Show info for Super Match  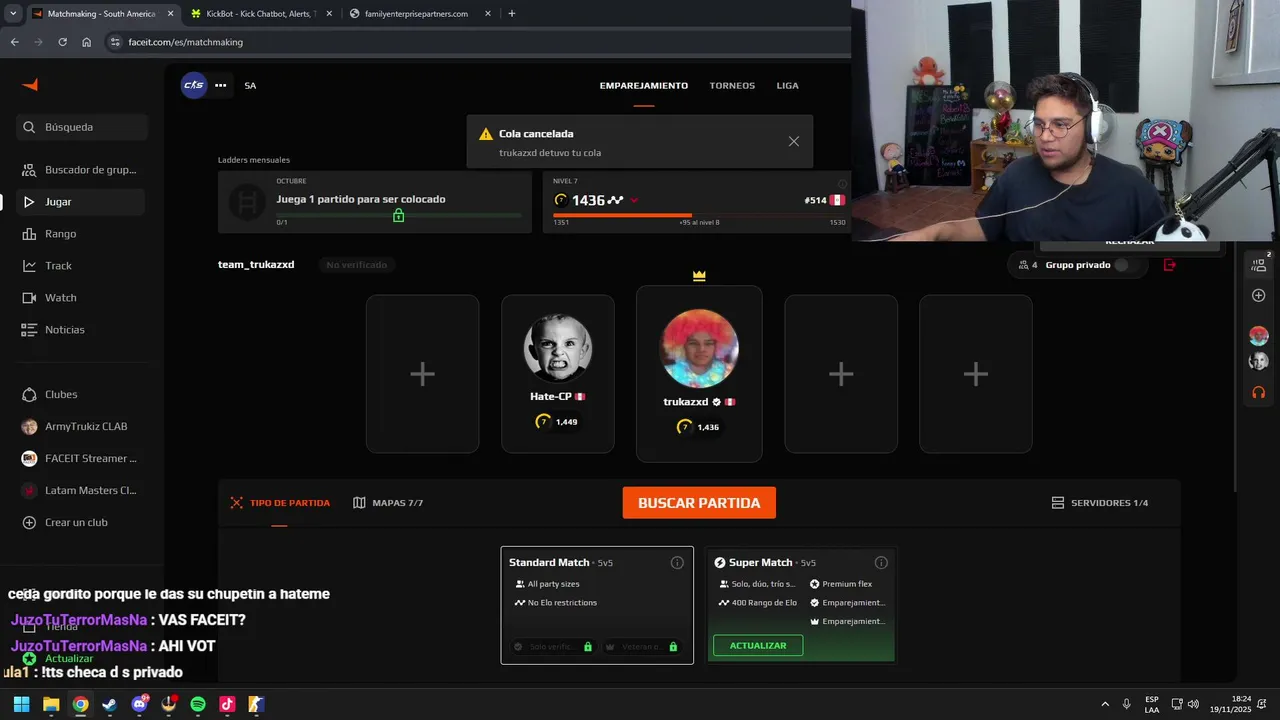coord(881,563)
